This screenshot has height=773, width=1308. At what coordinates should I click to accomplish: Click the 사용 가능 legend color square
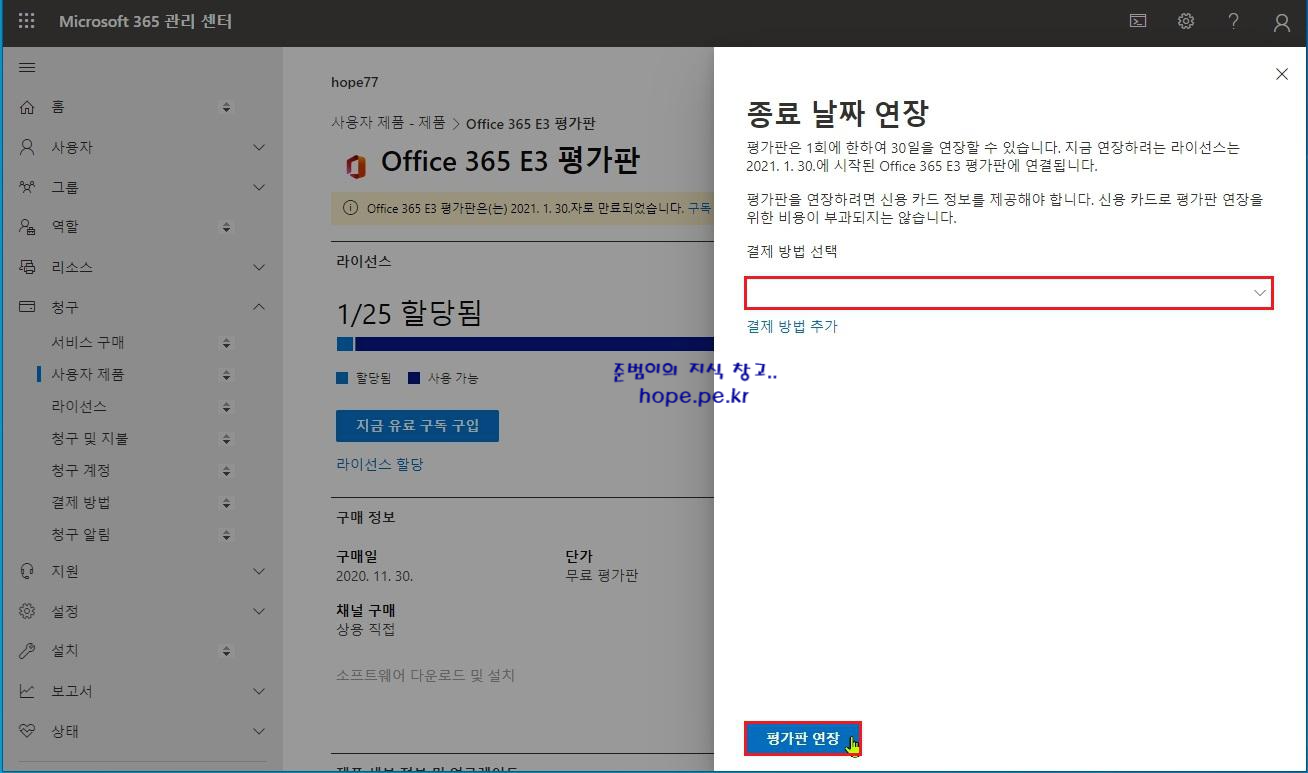tap(414, 378)
